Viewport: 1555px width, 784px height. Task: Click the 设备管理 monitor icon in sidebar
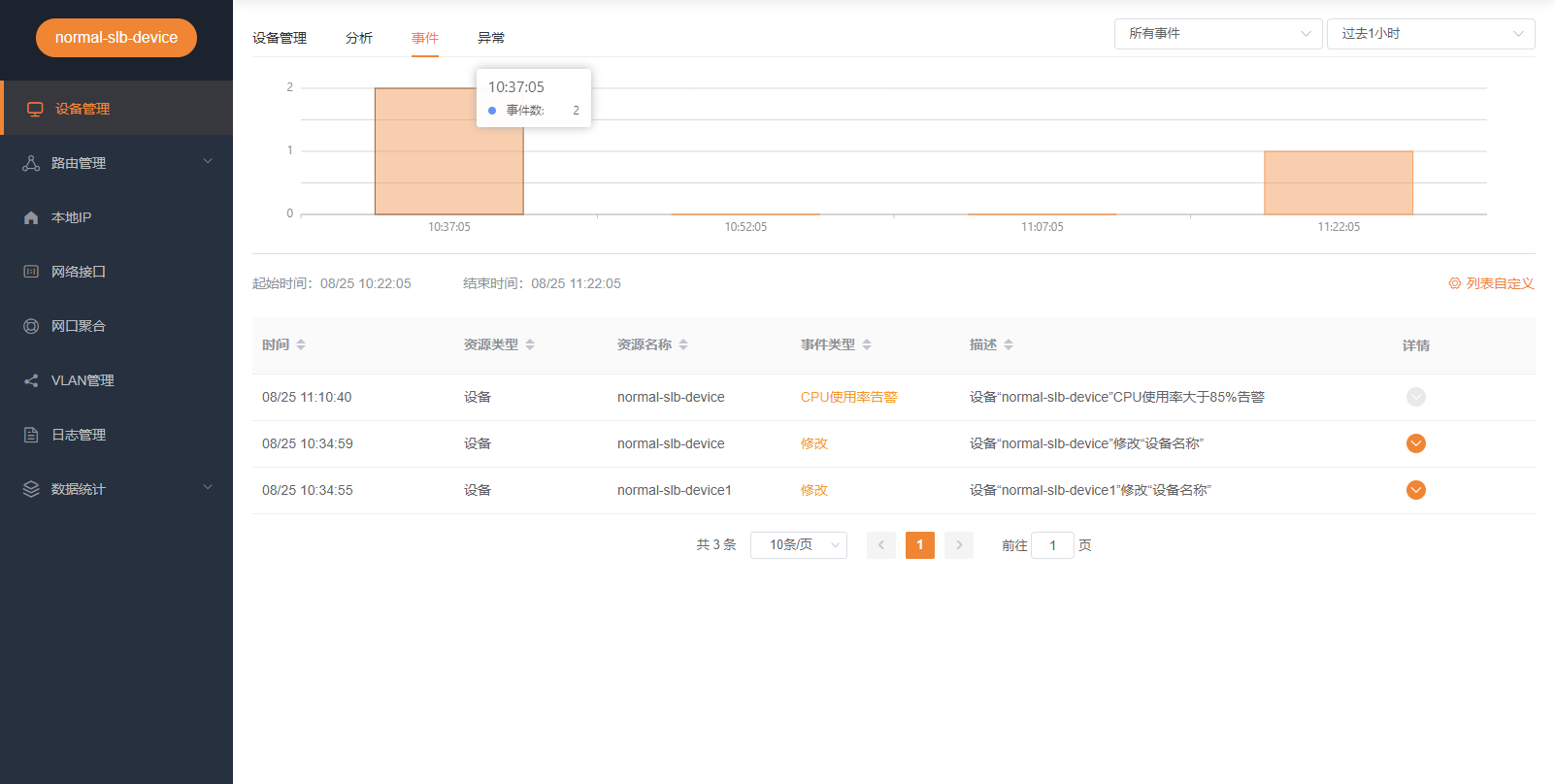(x=35, y=109)
